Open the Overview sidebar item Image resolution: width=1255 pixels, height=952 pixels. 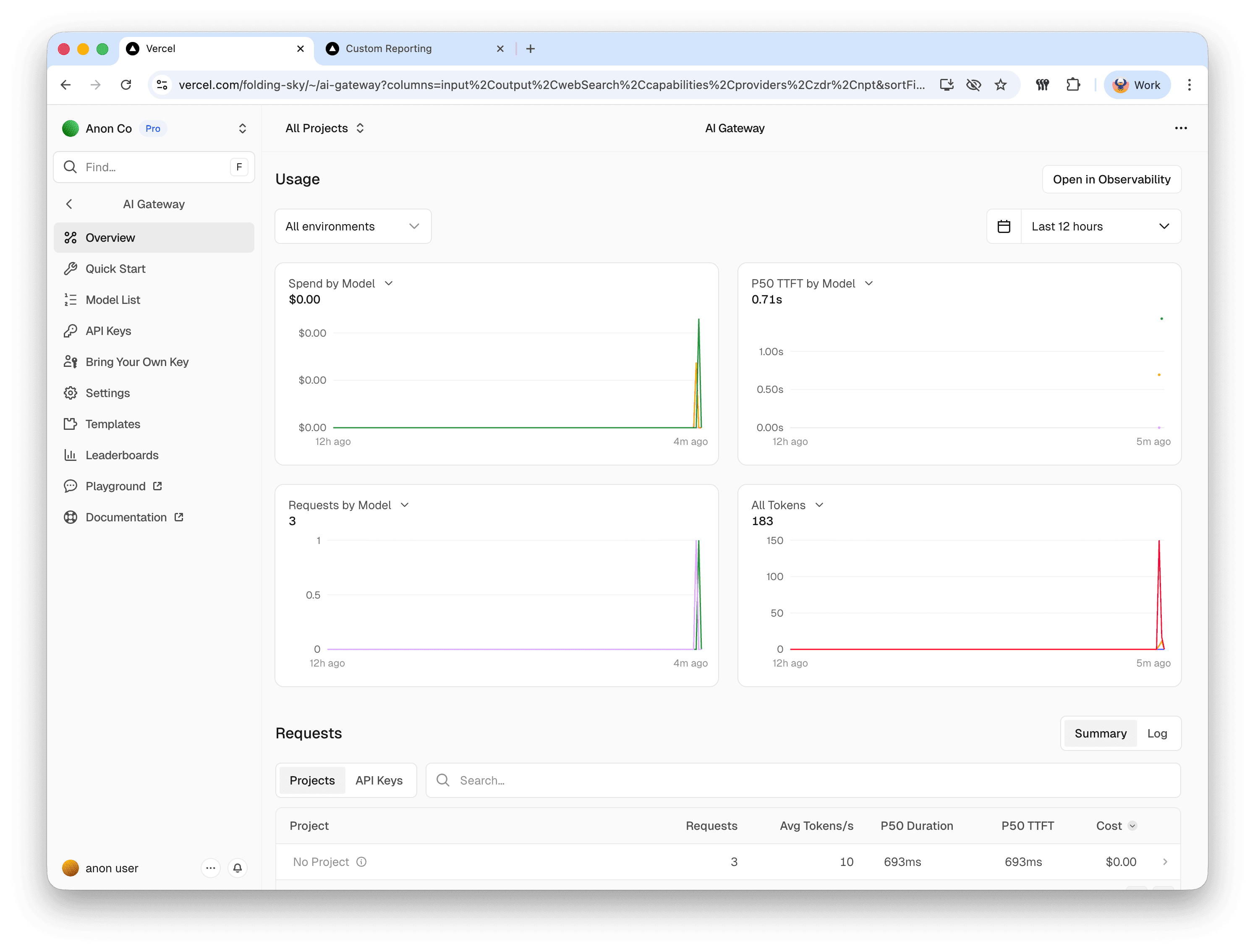pos(154,238)
